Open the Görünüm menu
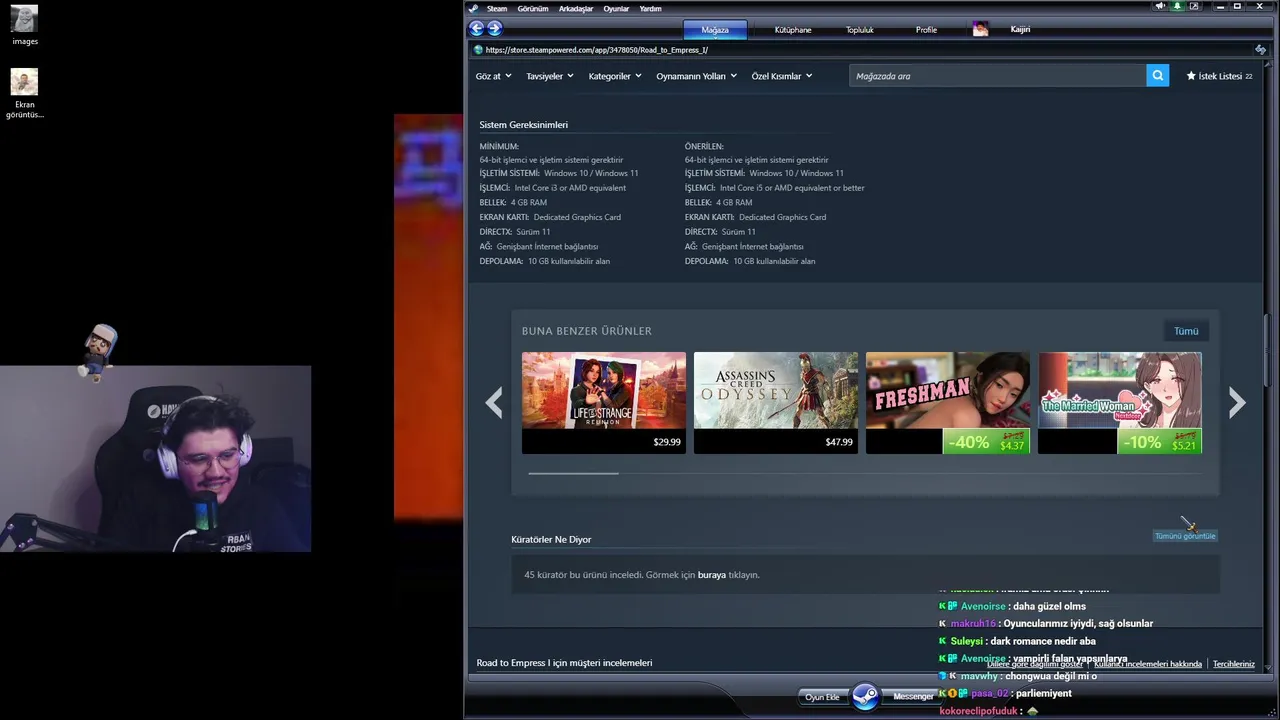 click(533, 8)
